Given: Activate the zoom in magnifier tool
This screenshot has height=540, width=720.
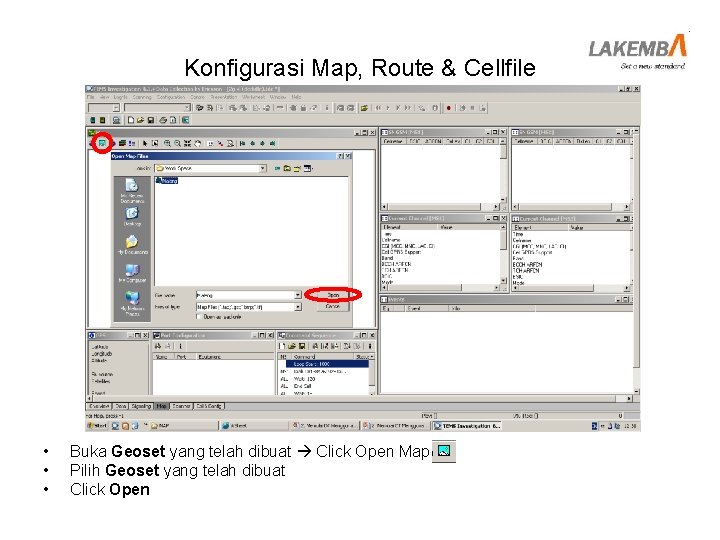Looking at the screenshot, I should 168,143.
